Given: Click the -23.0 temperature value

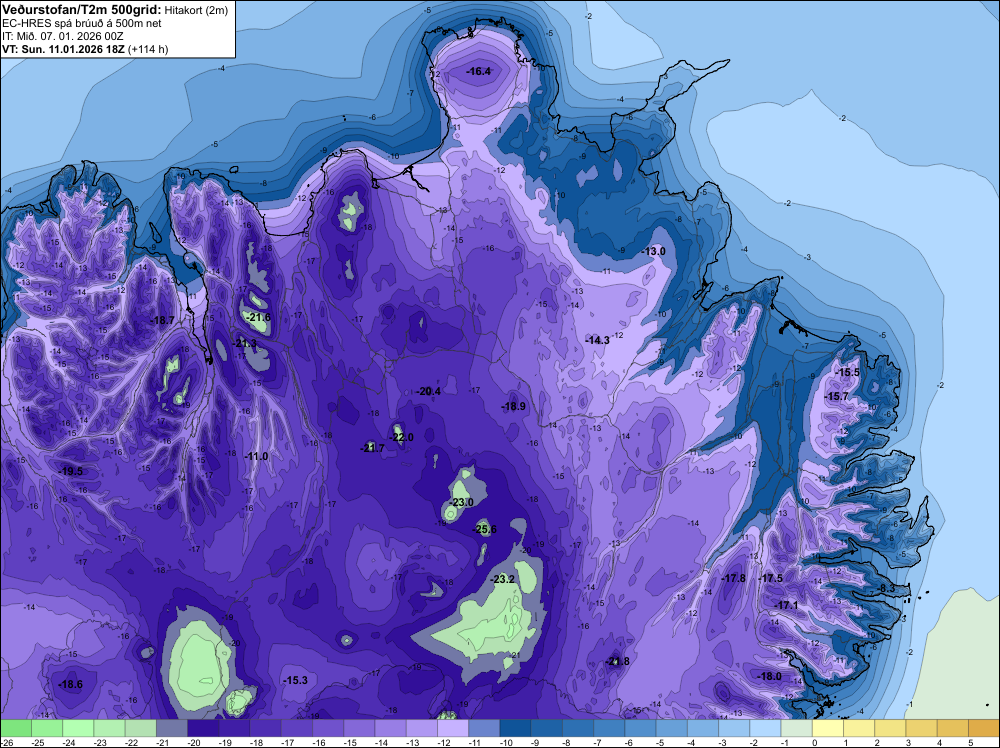Looking at the screenshot, I should (461, 502).
